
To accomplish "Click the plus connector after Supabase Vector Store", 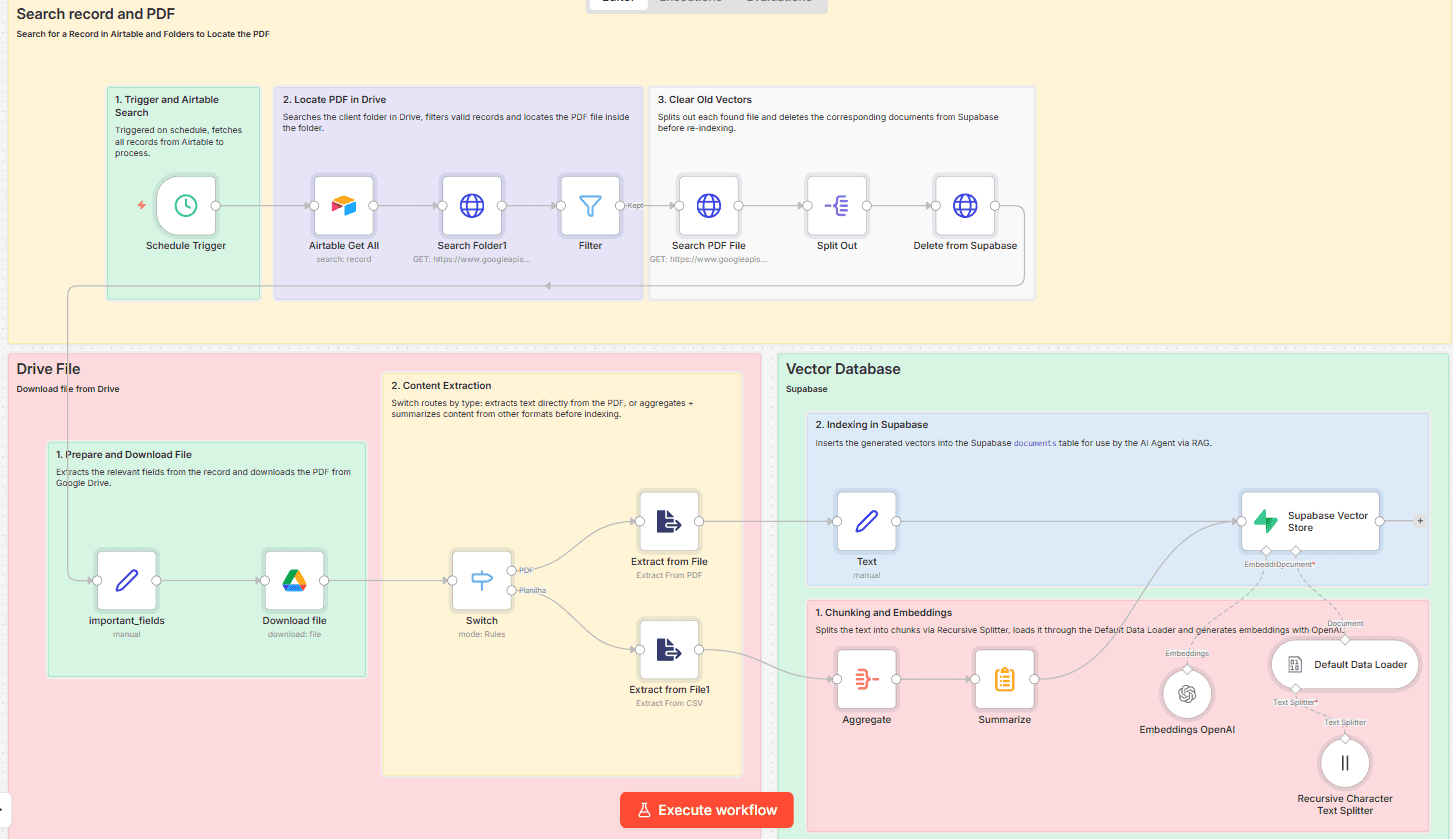I will point(1419,521).
